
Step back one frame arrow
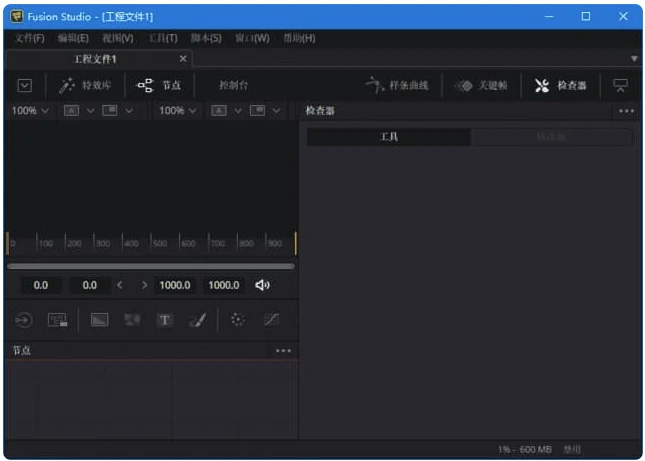[x=120, y=285]
